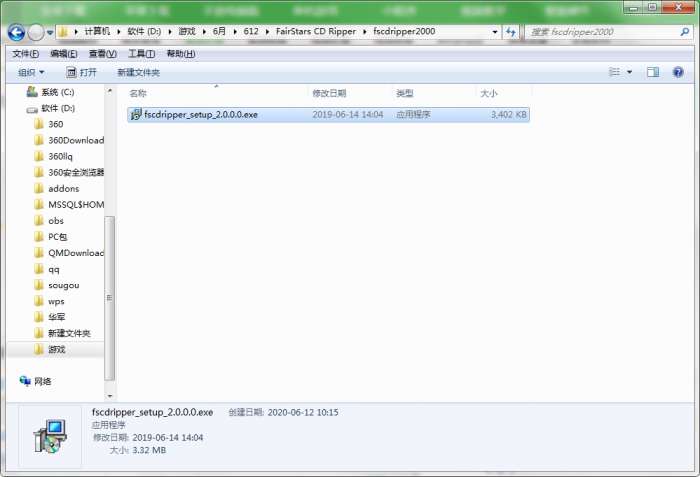Create a folder with 新建文件夹
Viewport: 700px width, 477px height.
pos(138,72)
